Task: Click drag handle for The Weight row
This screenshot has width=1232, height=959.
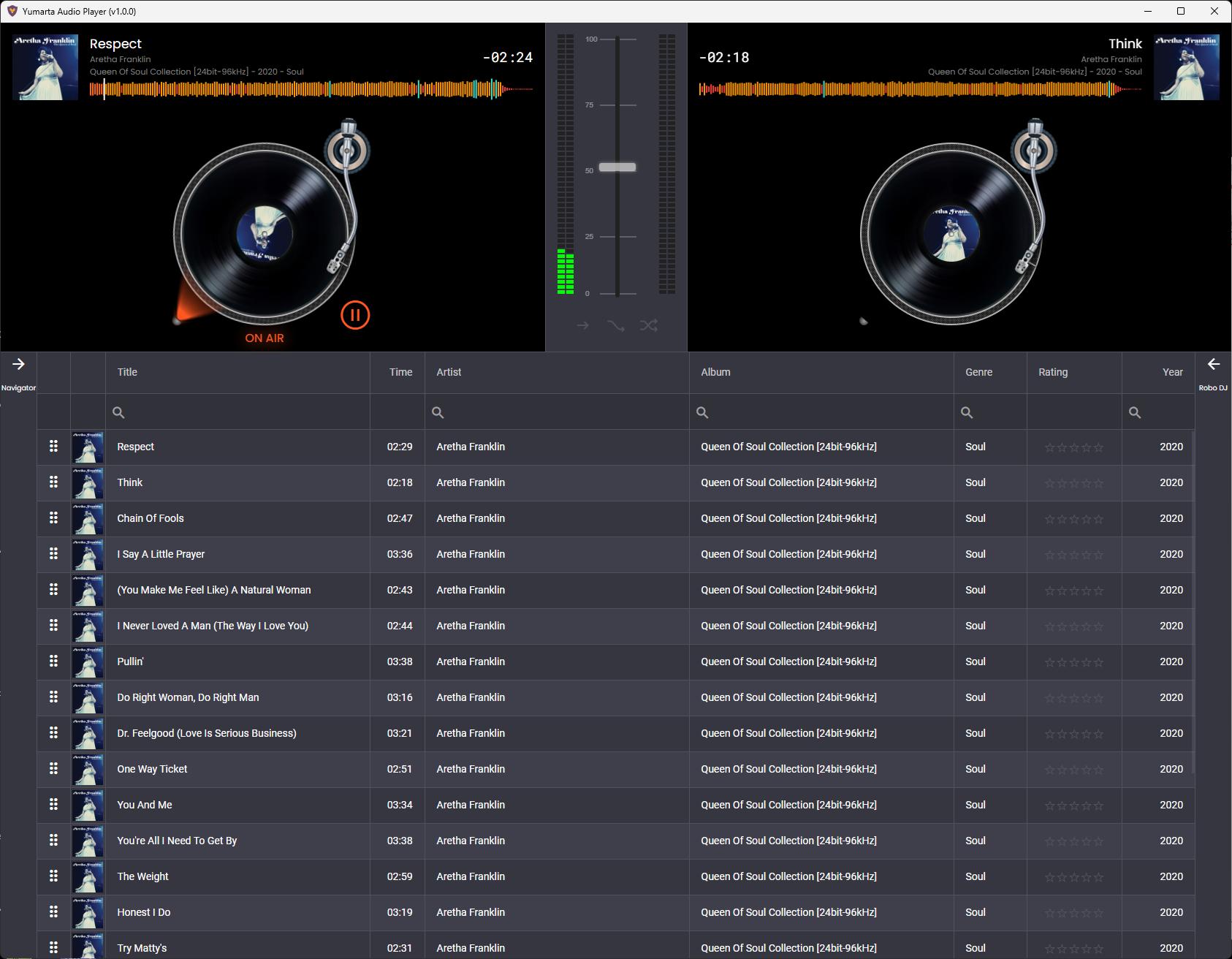Action: coord(53,876)
